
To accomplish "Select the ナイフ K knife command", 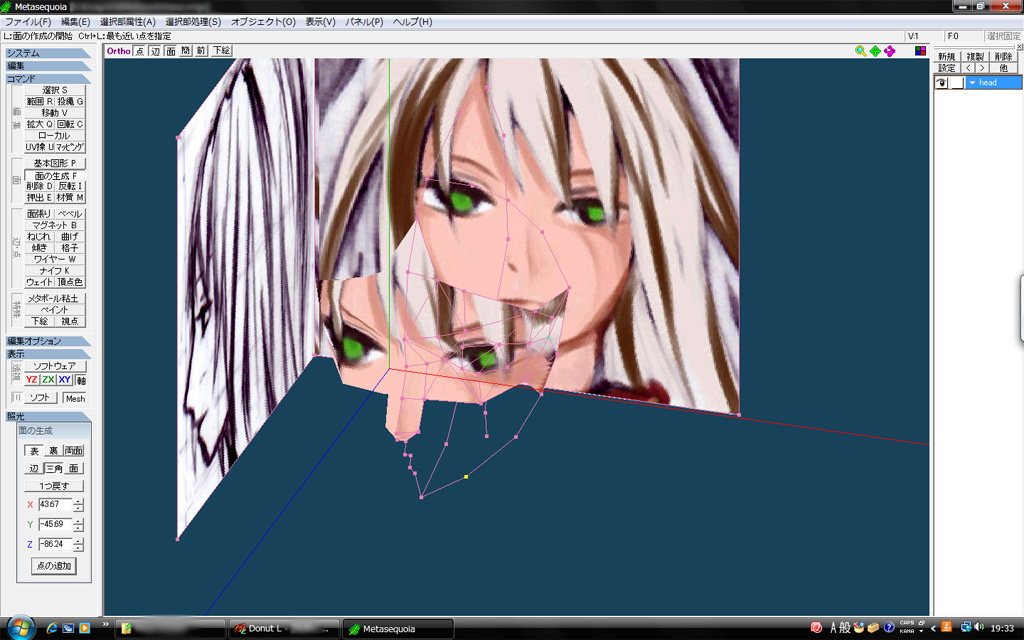I will pos(55,270).
